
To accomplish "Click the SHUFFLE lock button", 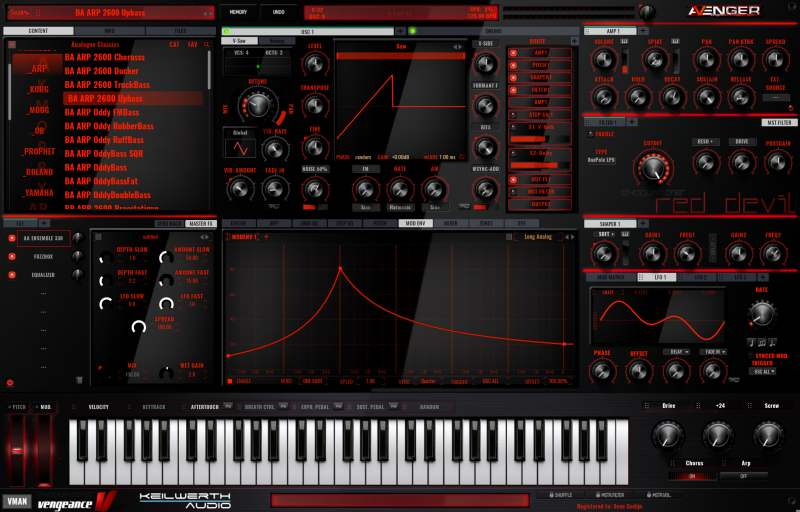I will click(560, 495).
